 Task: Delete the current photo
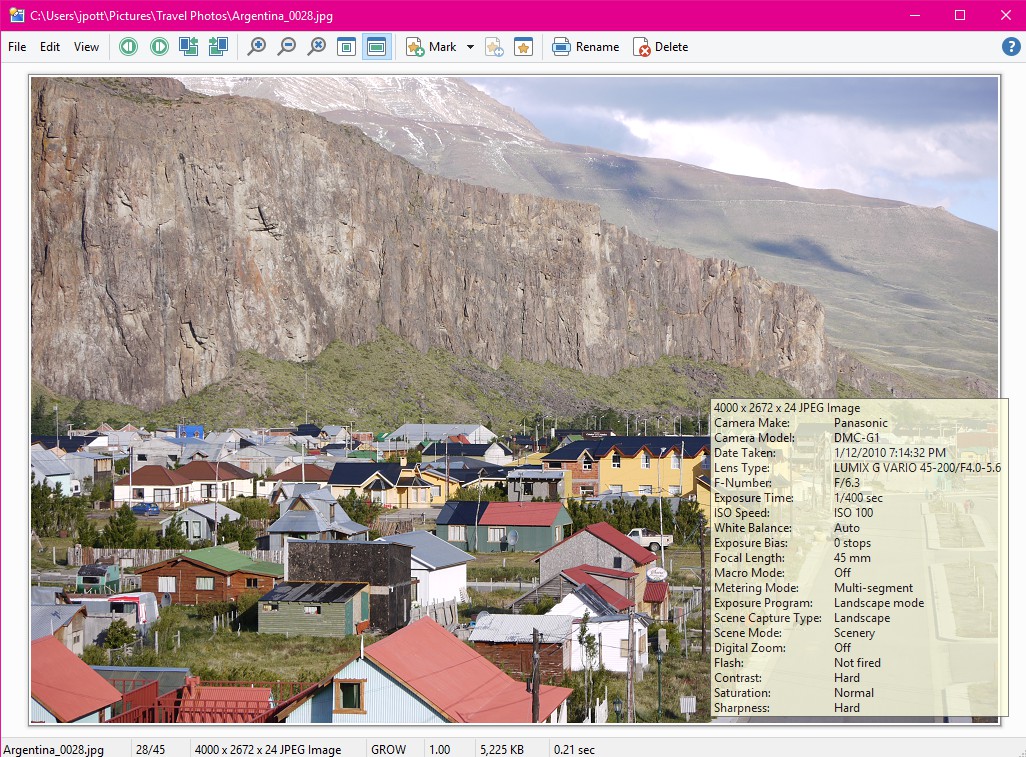click(661, 47)
